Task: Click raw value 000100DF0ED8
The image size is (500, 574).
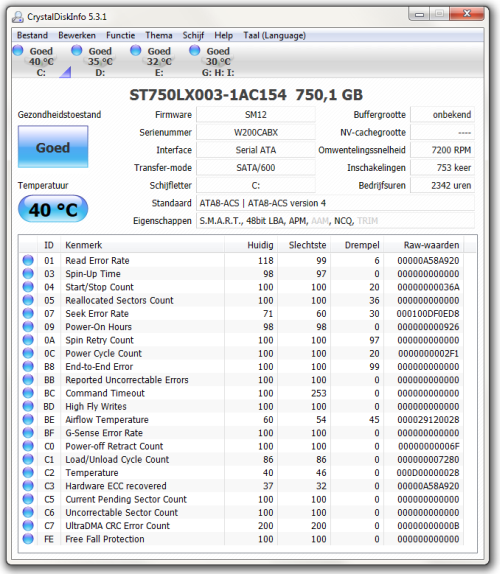Action: point(428,314)
